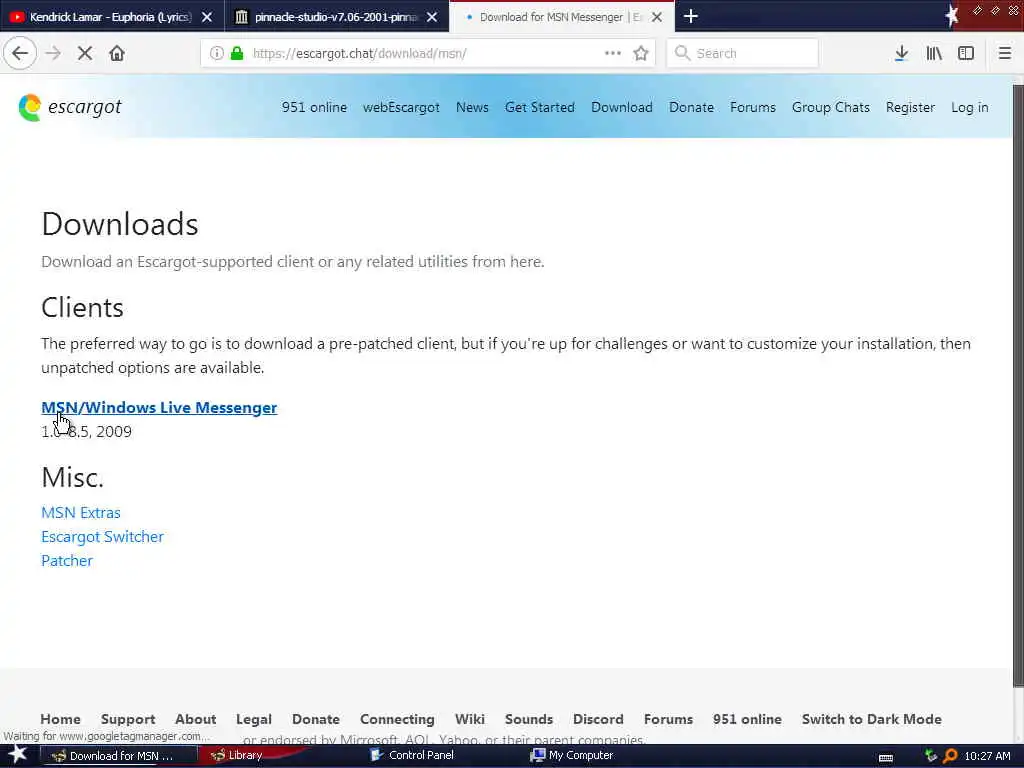The height and width of the screenshot is (768, 1024).
Task: Go back using the back arrow button
Action: (20, 53)
